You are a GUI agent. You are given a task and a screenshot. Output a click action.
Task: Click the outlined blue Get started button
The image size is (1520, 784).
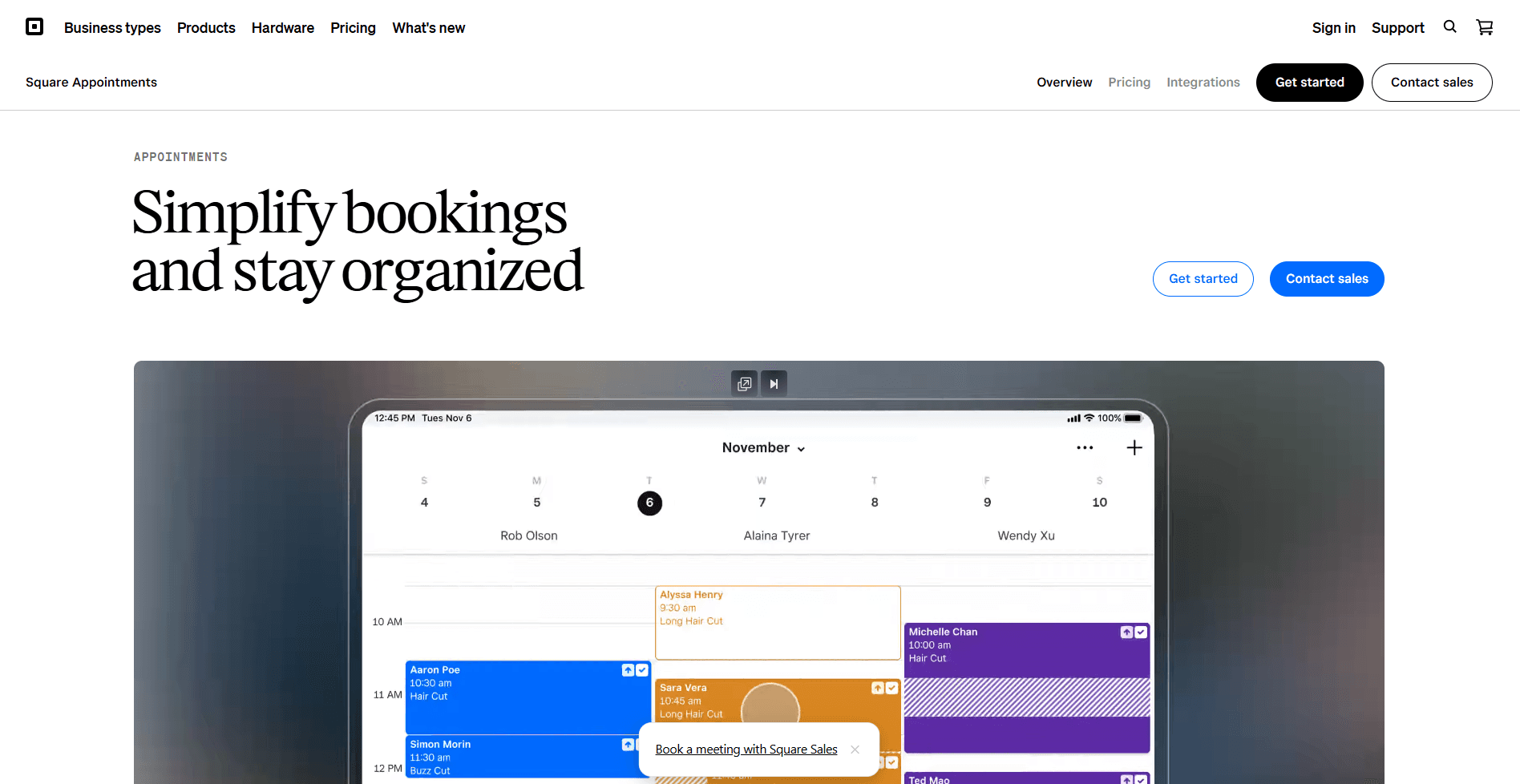[x=1203, y=279]
